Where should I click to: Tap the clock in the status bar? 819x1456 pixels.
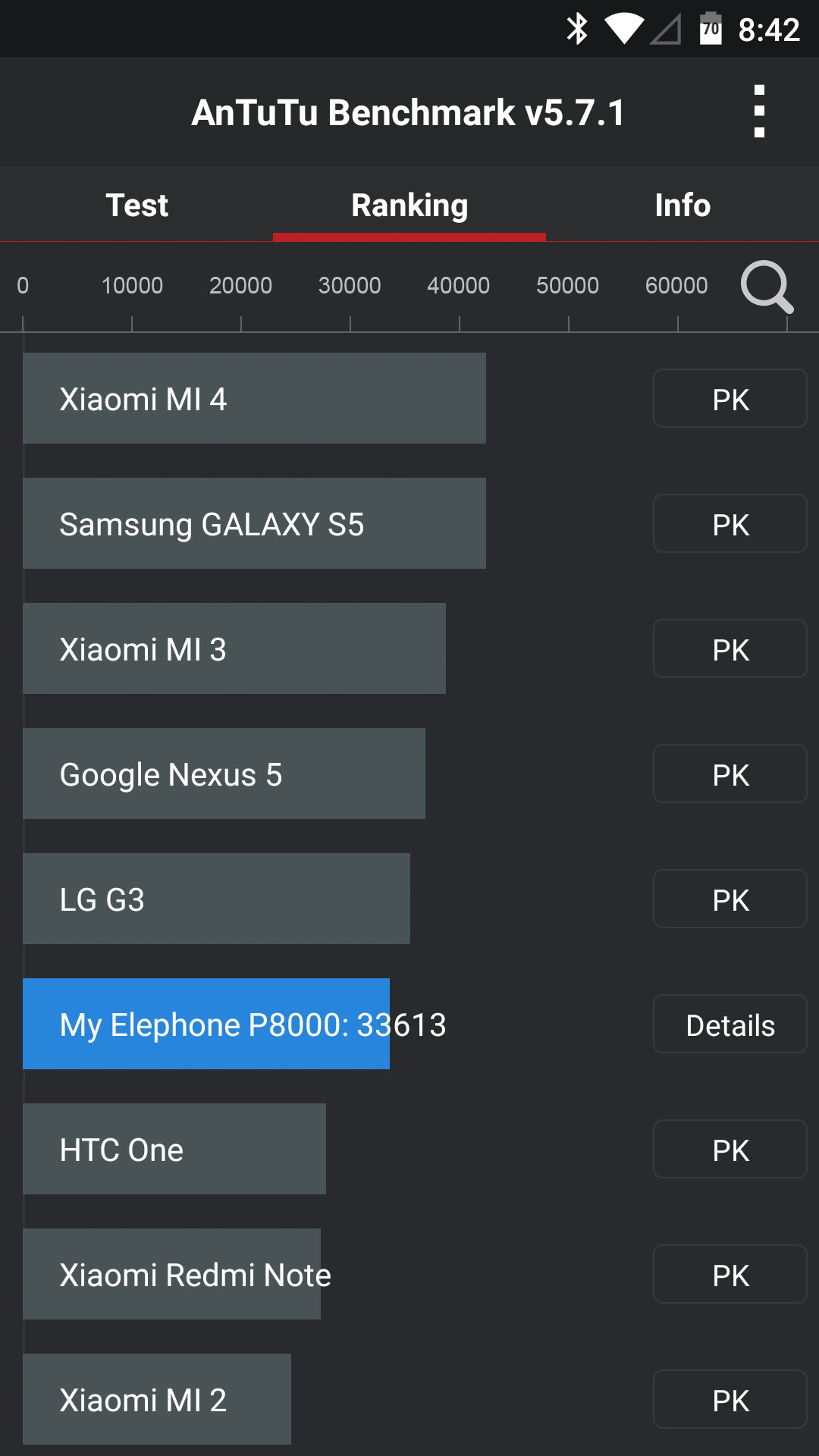pos(769,30)
